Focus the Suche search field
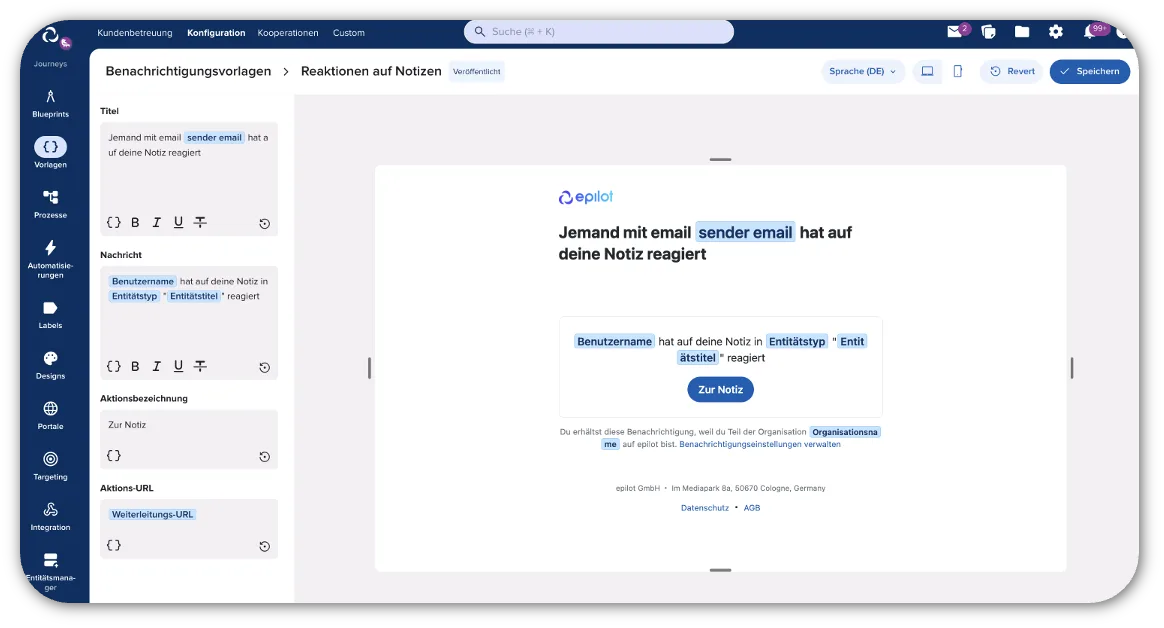 599,32
